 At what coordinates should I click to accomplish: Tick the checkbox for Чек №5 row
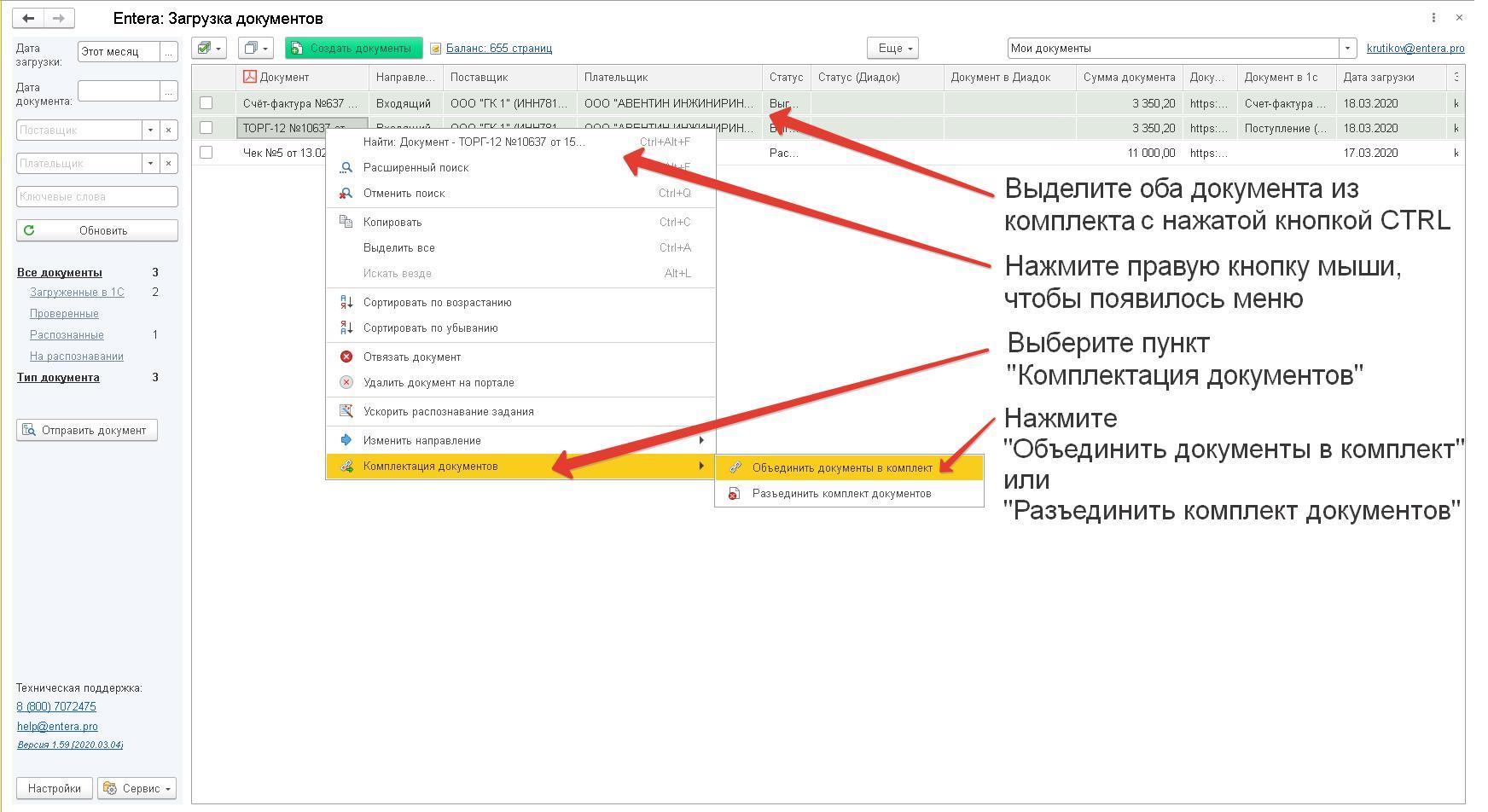point(206,153)
